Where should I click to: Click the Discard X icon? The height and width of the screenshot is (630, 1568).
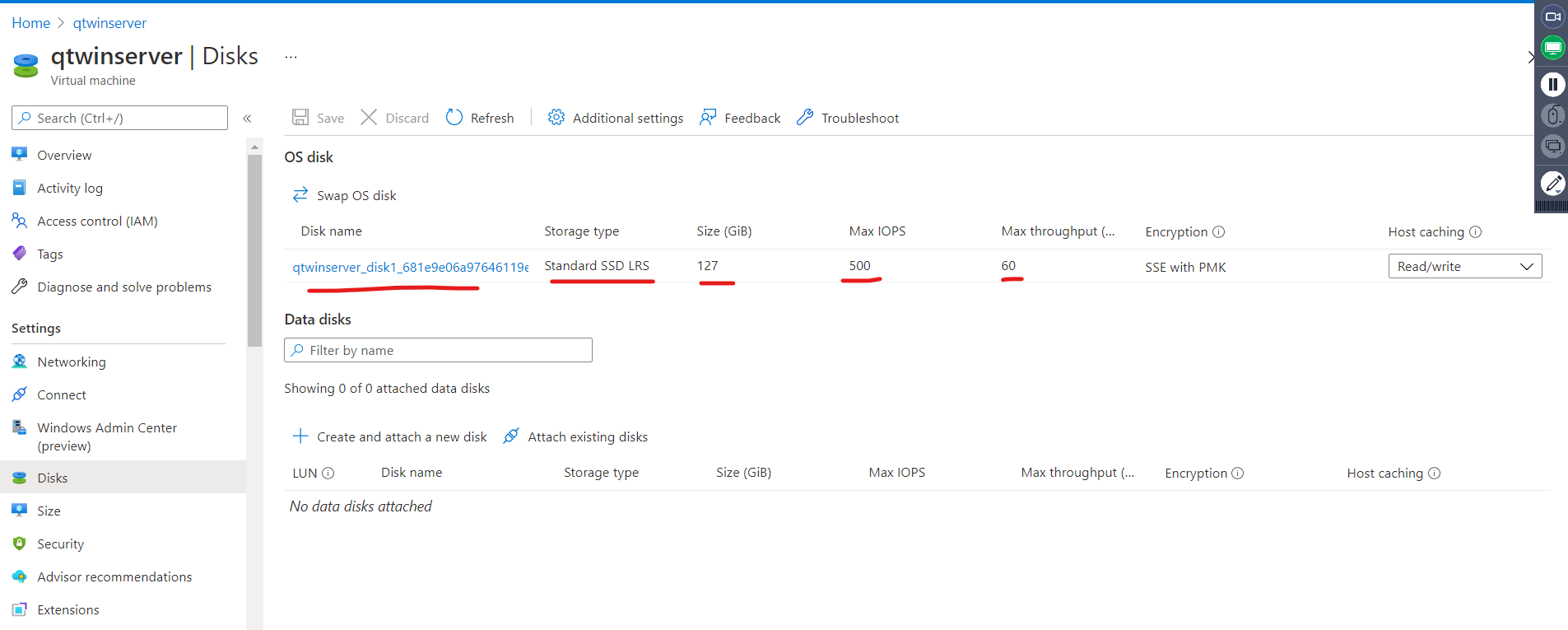369,118
